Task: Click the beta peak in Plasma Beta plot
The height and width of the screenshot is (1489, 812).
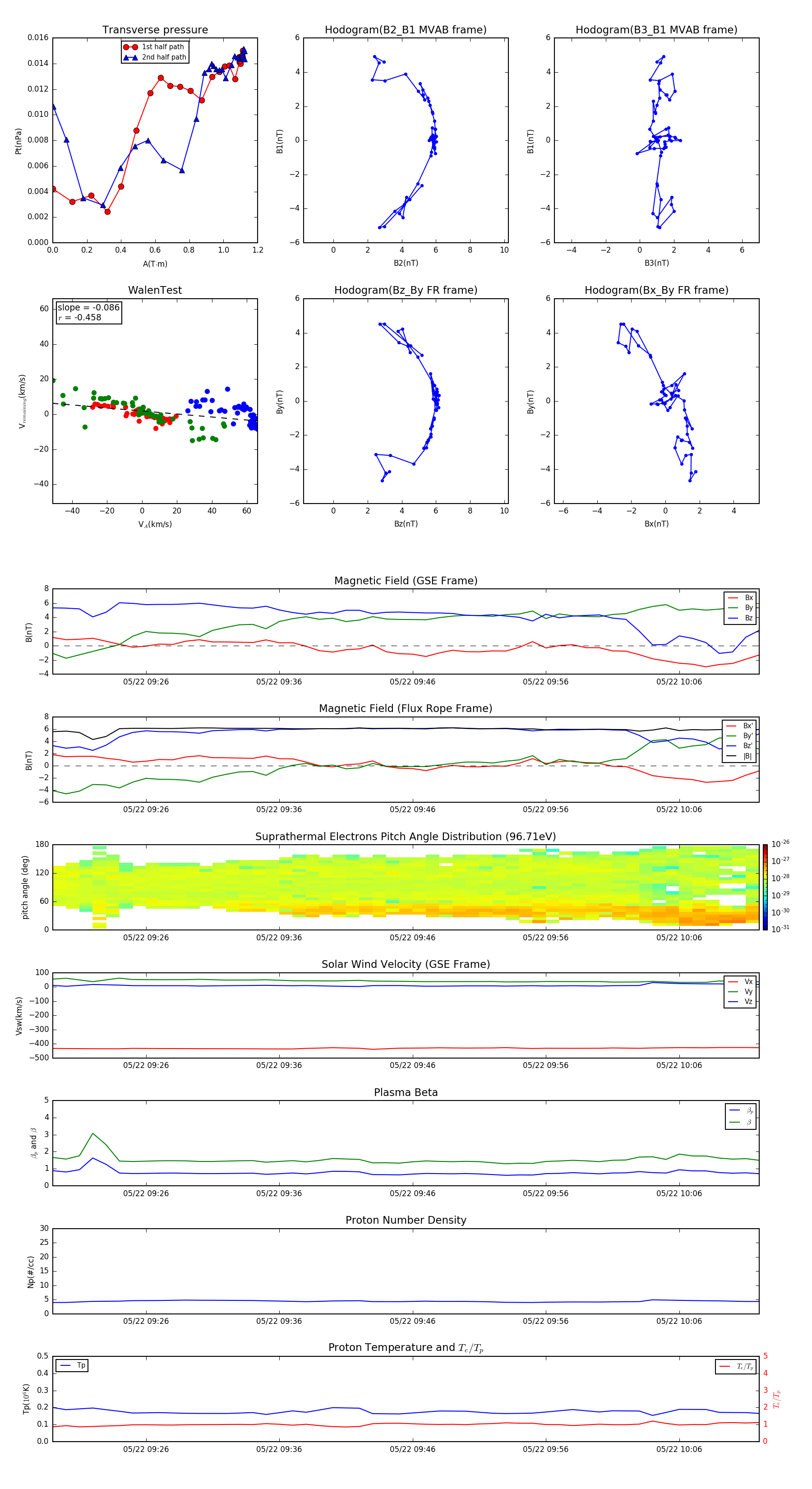Action: [x=92, y=1133]
